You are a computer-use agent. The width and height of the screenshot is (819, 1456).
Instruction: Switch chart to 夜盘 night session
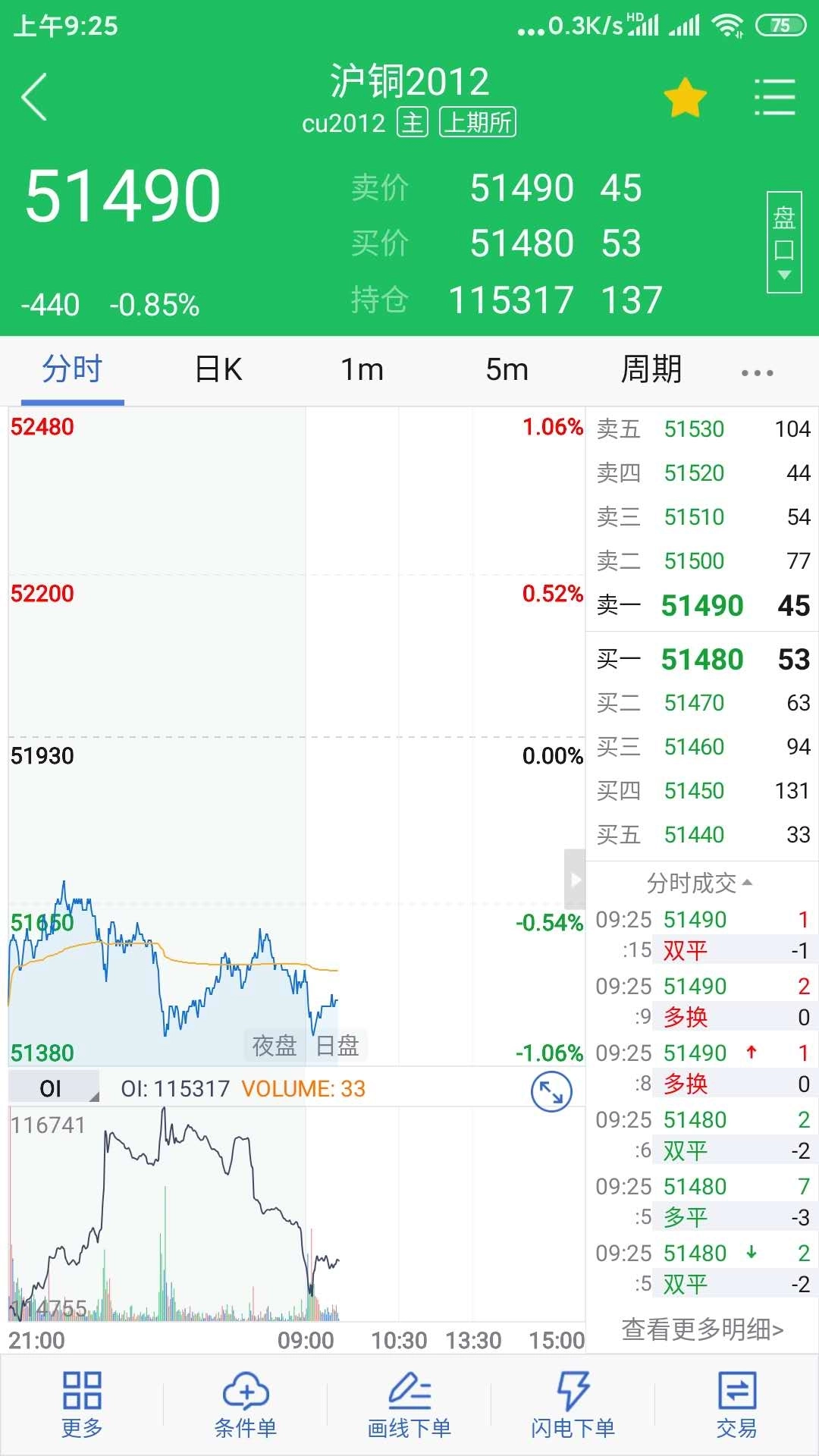(273, 1045)
